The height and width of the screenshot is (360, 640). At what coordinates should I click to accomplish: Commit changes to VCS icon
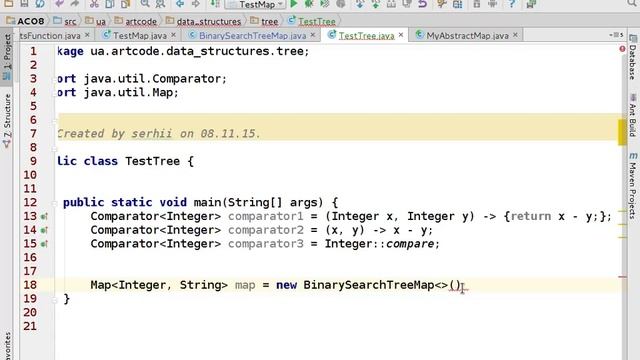(376, 4)
